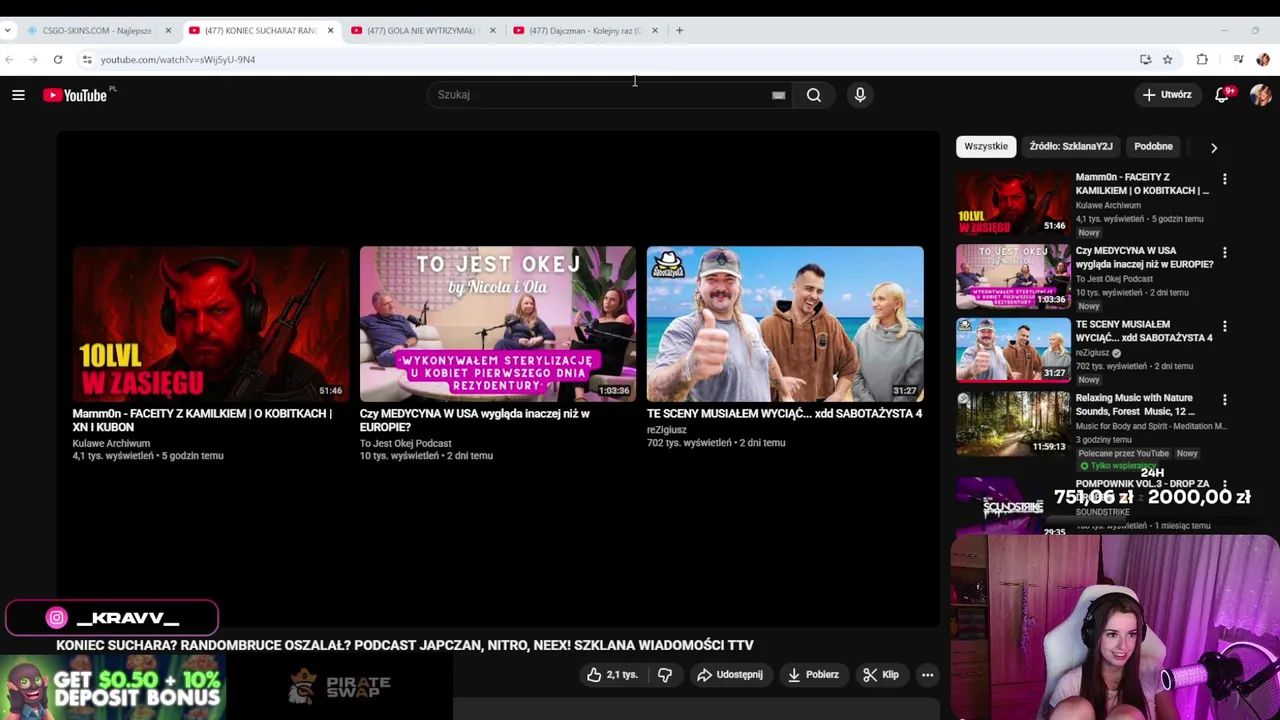This screenshot has height=720, width=1280.
Task: Select the Podobne filter chip
Action: pyautogui.click(x=1153, y=146)
